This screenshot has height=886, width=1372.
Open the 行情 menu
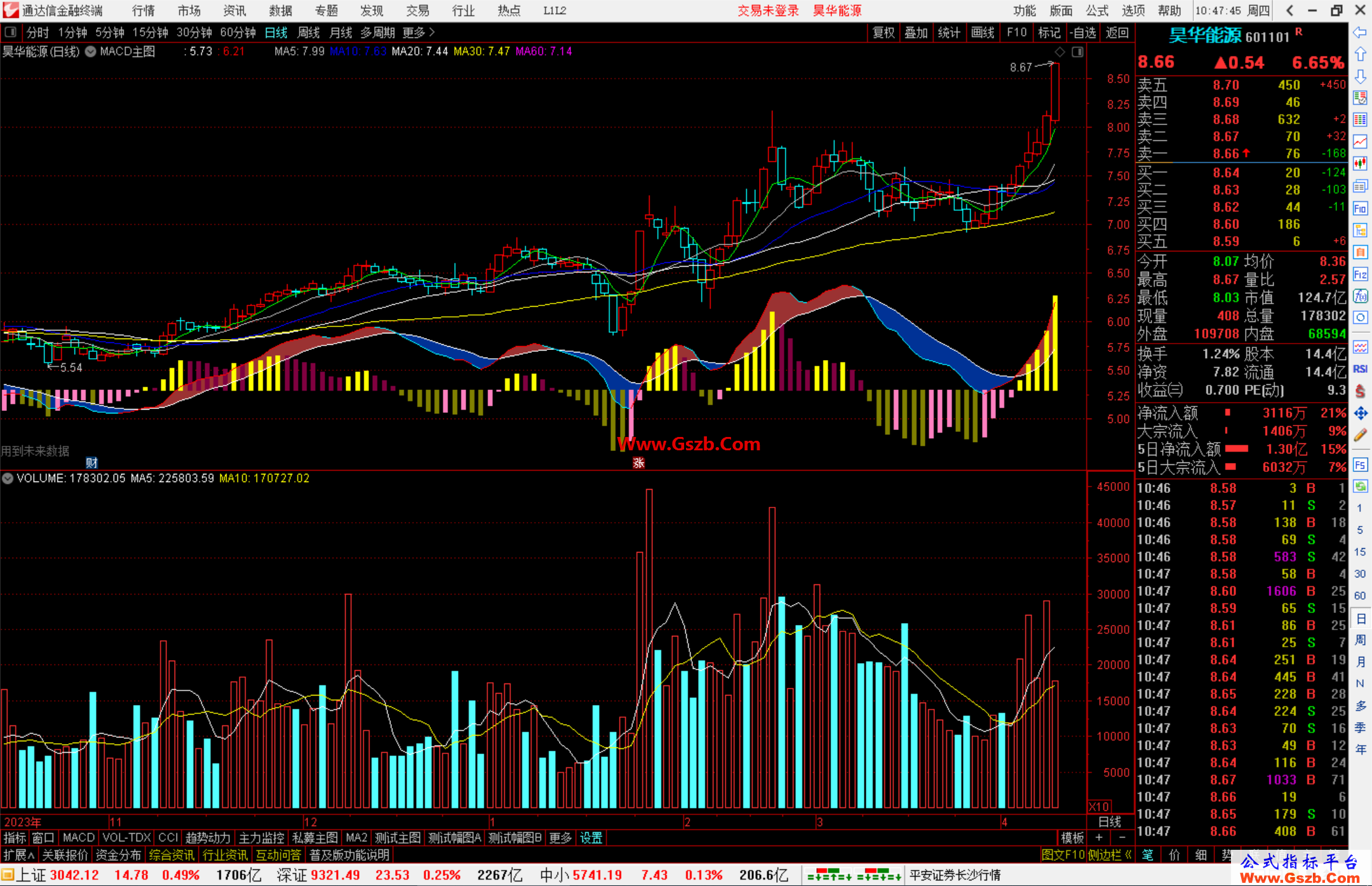tap(144, 11)
